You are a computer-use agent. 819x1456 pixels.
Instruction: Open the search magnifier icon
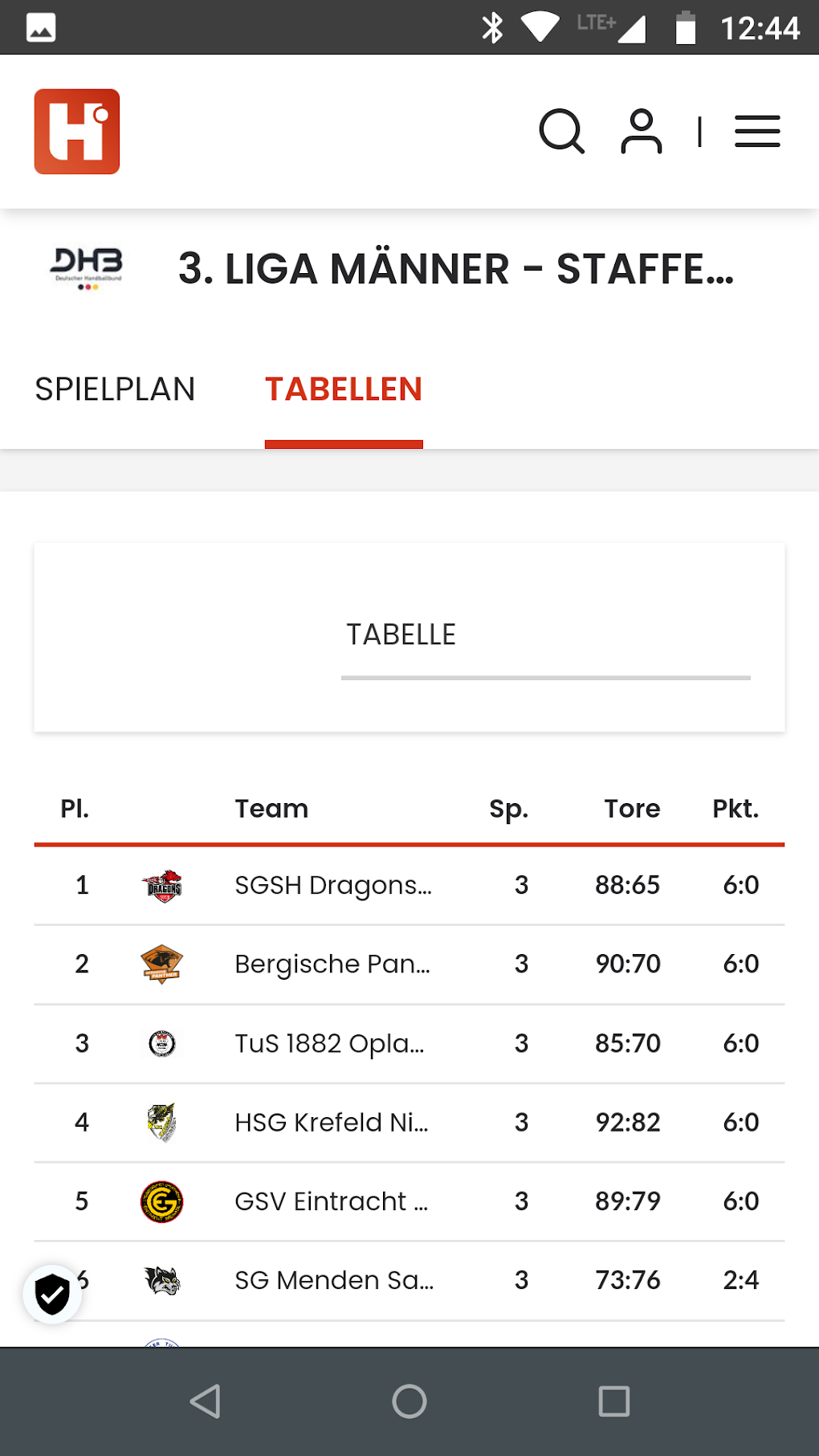tap(561, 131)
